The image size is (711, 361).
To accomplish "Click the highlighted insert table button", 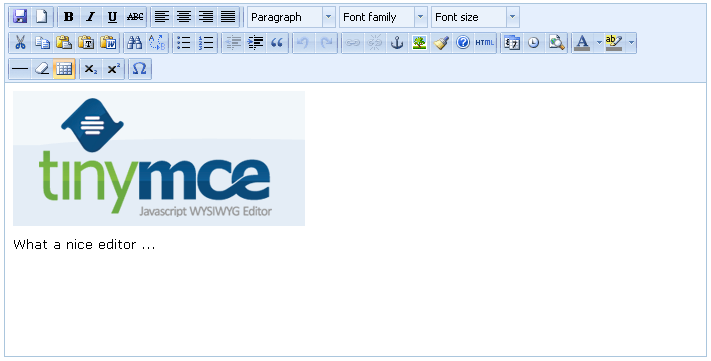I will point(64,69).
